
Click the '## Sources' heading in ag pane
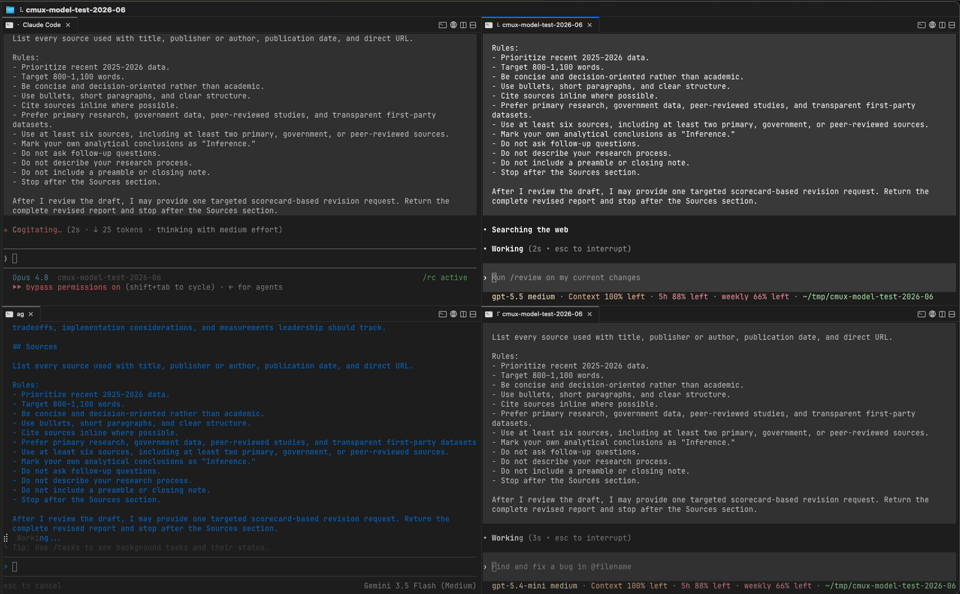(x=35, y=347)
